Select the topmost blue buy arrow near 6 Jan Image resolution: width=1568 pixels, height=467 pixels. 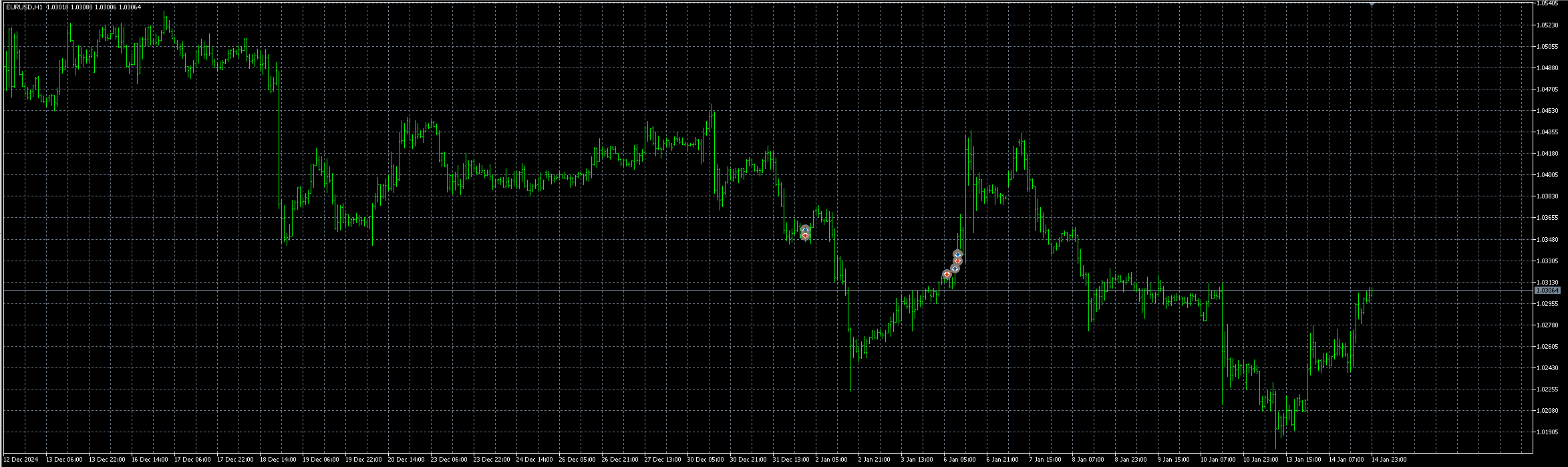[x=958, y=255]
